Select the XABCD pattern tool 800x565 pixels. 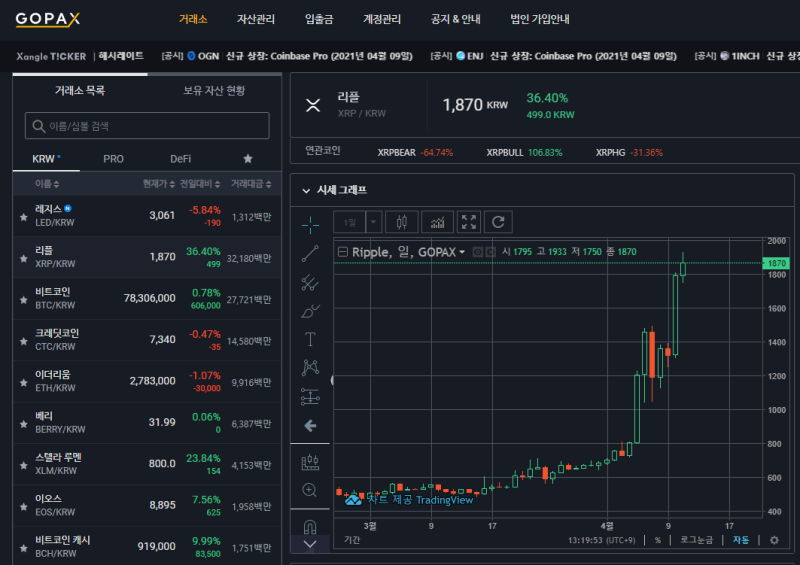310,367
